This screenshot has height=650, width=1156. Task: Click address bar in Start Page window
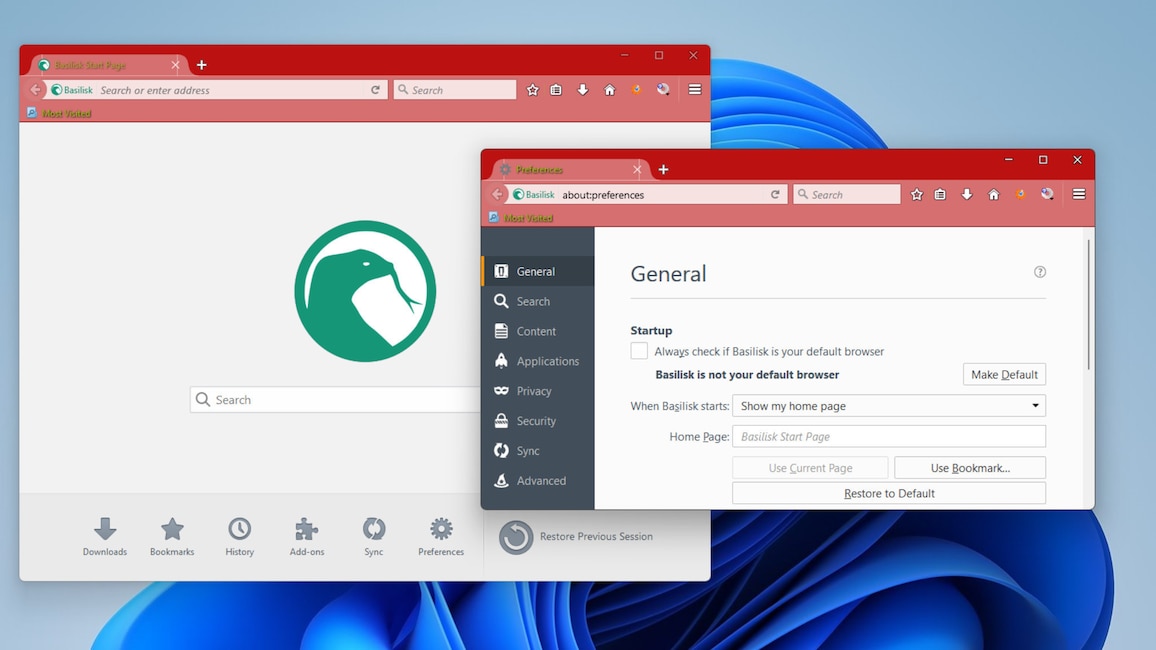coord(217,90)
